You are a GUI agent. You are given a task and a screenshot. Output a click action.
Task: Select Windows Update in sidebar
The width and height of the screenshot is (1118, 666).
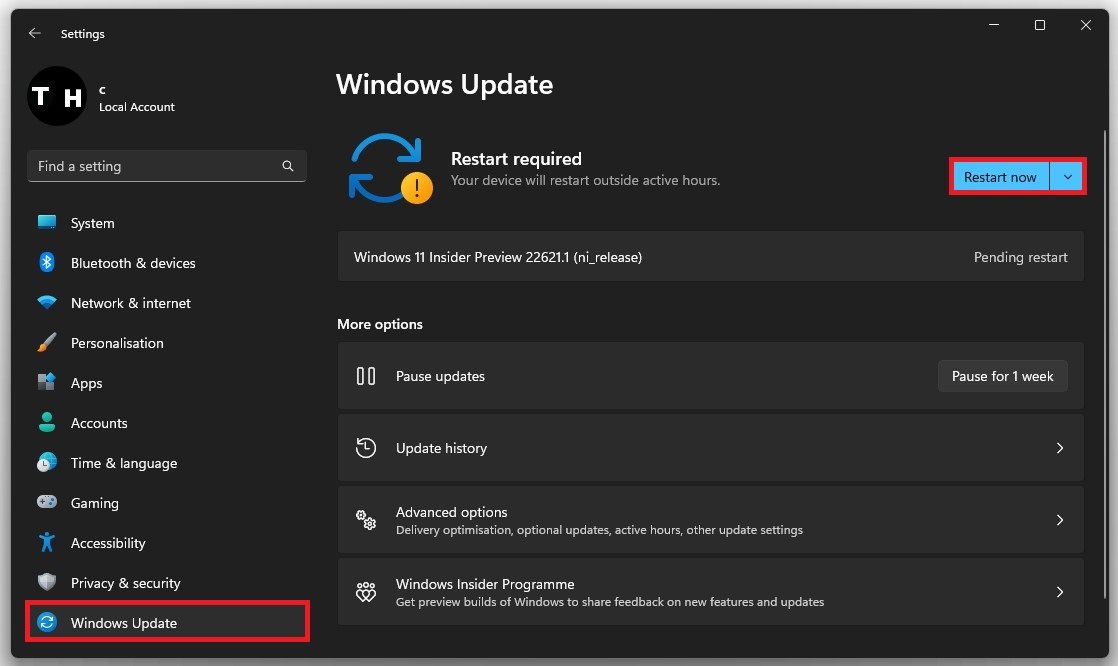click(167, 623)
